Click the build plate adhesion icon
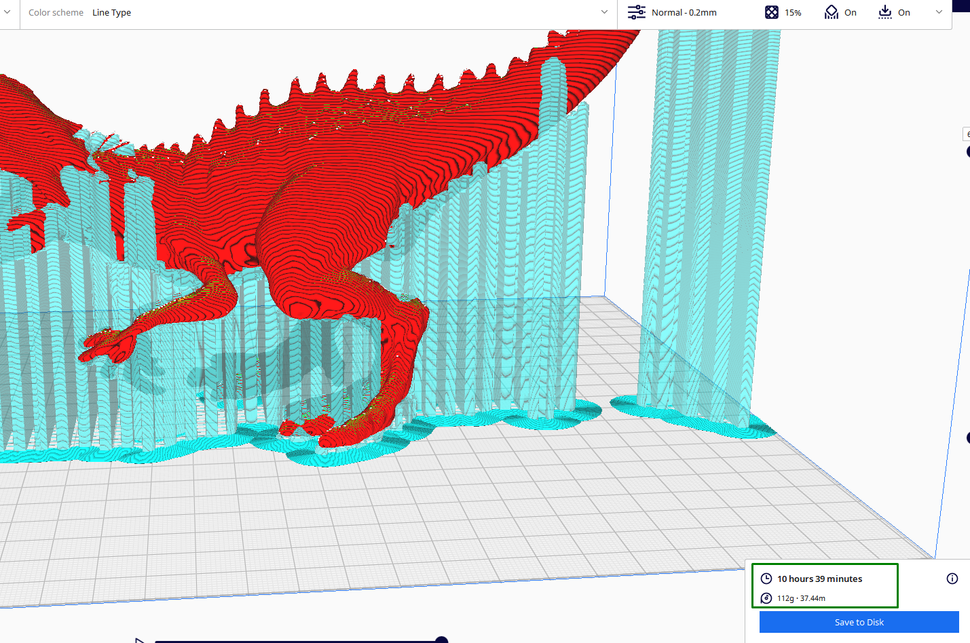Viewport: 970px width, 643px height. (x=885, y=11)
